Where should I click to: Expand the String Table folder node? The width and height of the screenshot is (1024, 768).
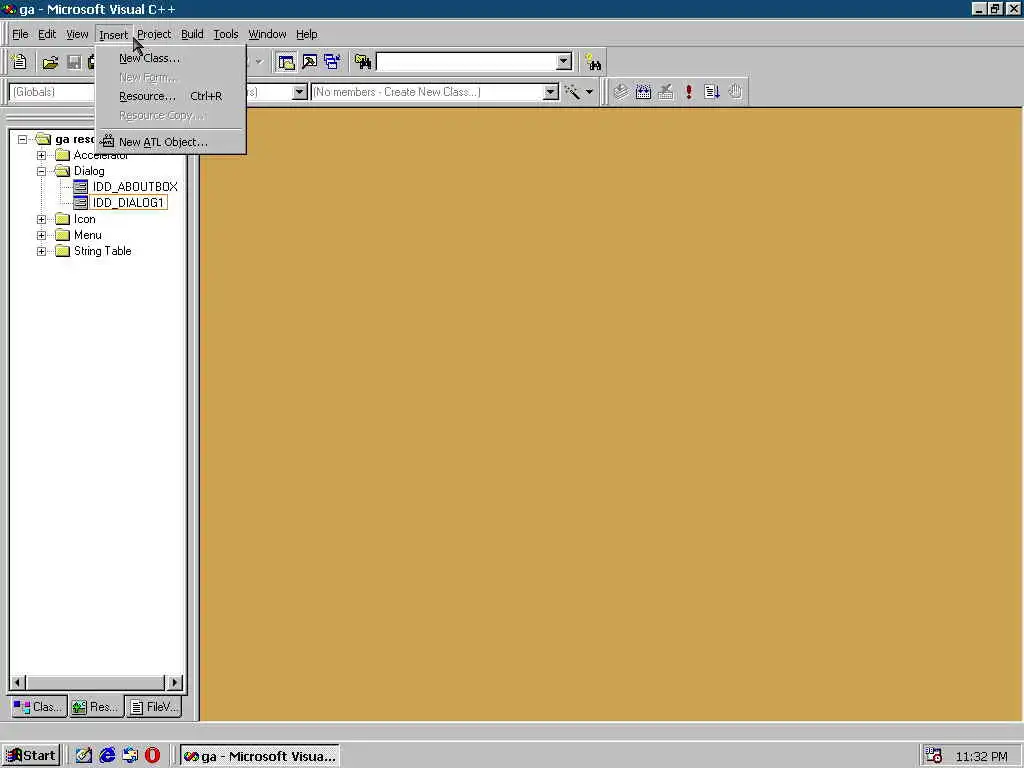pos(41,251)
